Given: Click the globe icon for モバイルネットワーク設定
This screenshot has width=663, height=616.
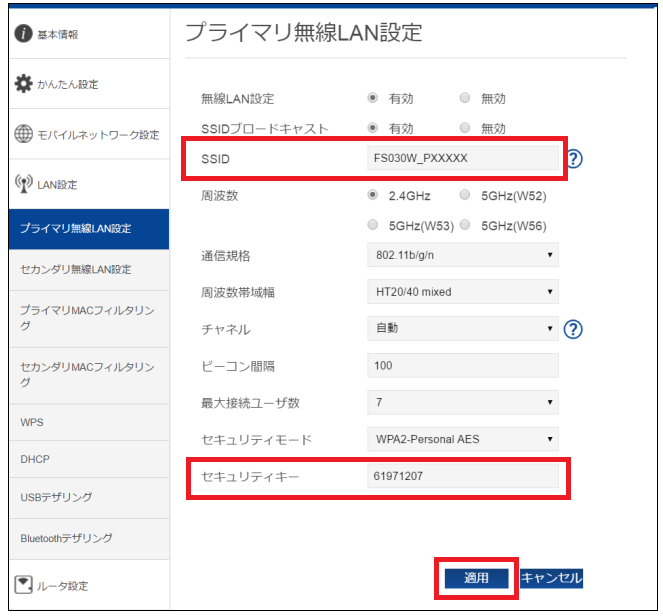Looking at the screenshot, I should pos(24,135).
